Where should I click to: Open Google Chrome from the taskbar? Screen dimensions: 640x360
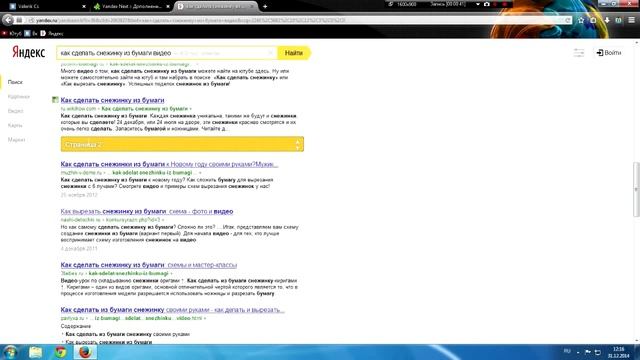pos(61,352)
